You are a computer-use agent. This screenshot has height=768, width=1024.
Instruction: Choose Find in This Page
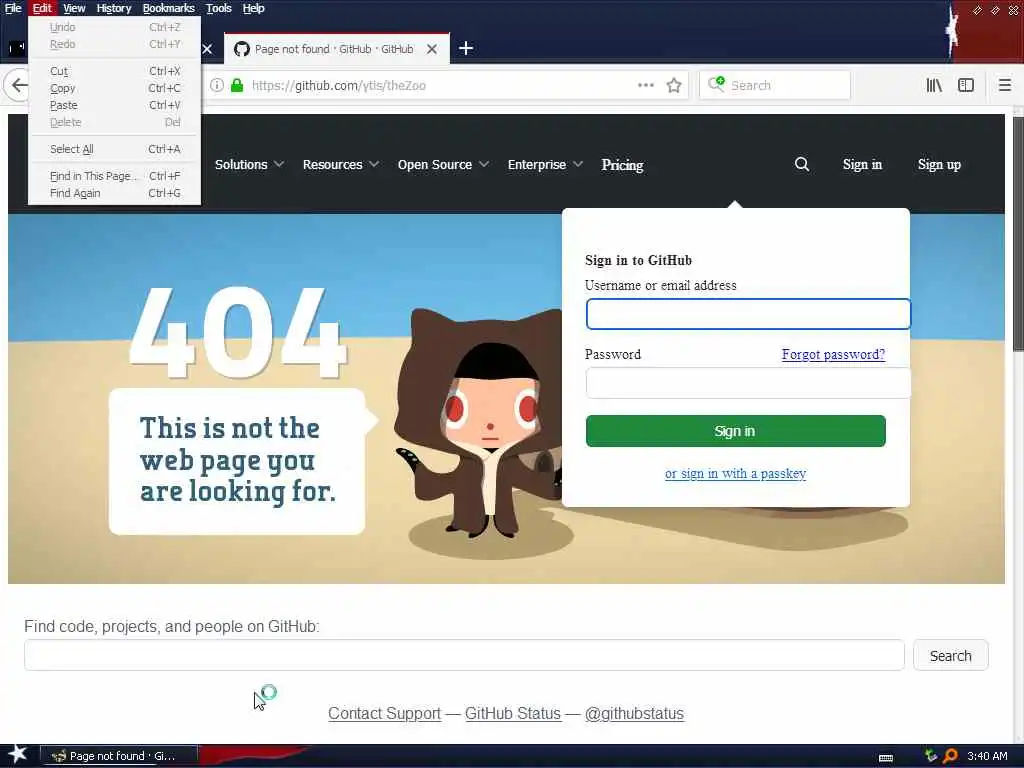[x=114, y=176]
